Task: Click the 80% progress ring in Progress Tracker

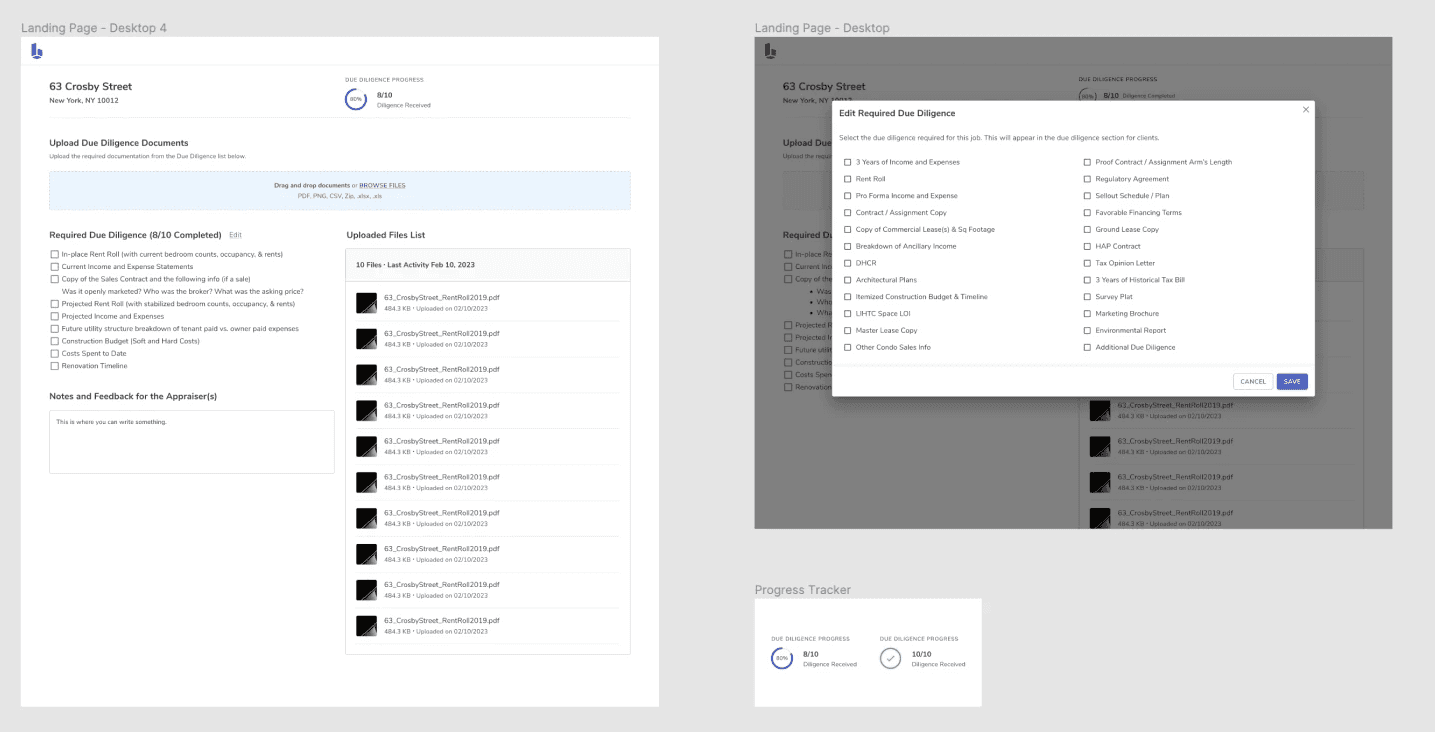Action: click(x=782, y=658)
